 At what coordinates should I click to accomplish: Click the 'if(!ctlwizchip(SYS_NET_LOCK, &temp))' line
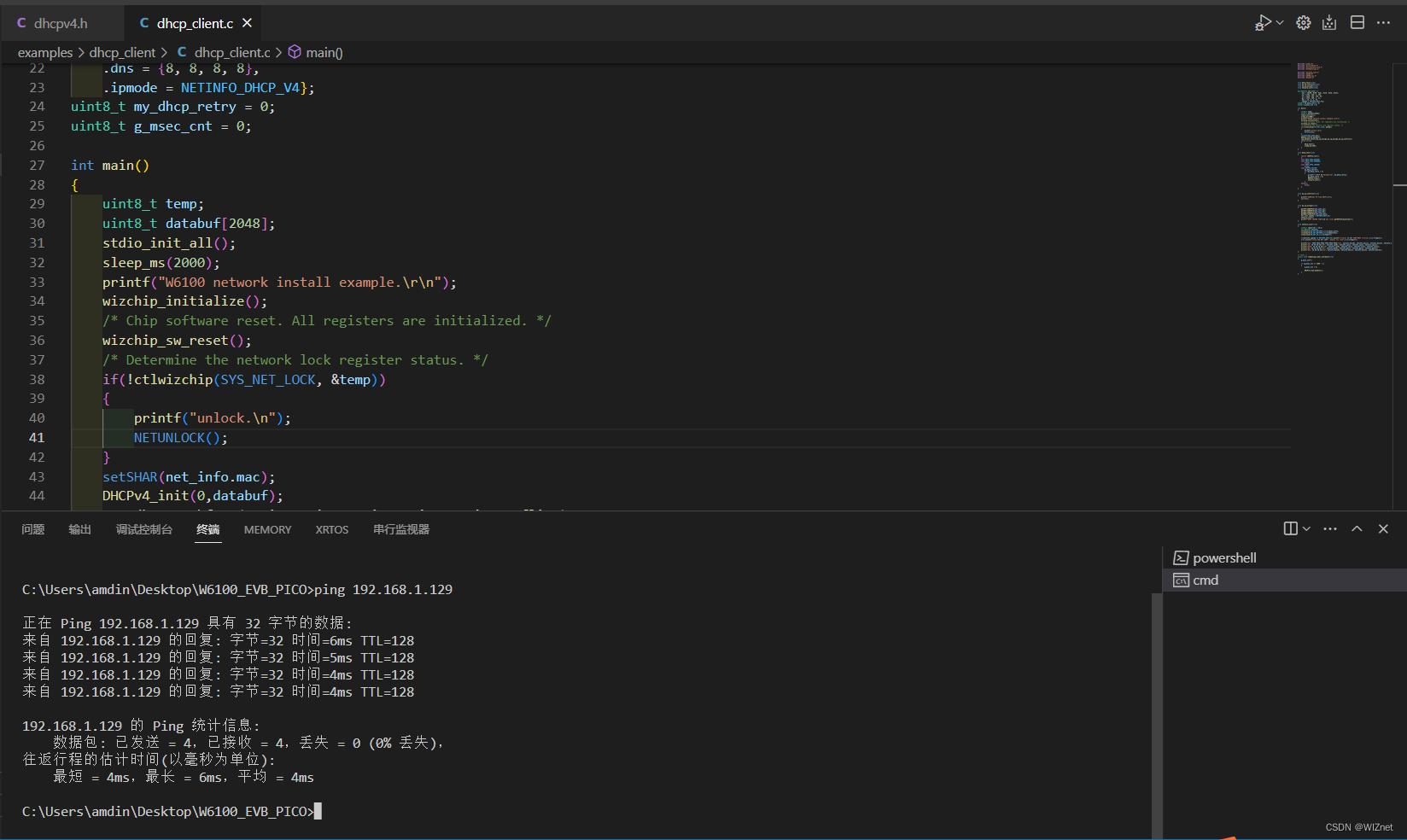pyautogui.click(x=244, y=379)
